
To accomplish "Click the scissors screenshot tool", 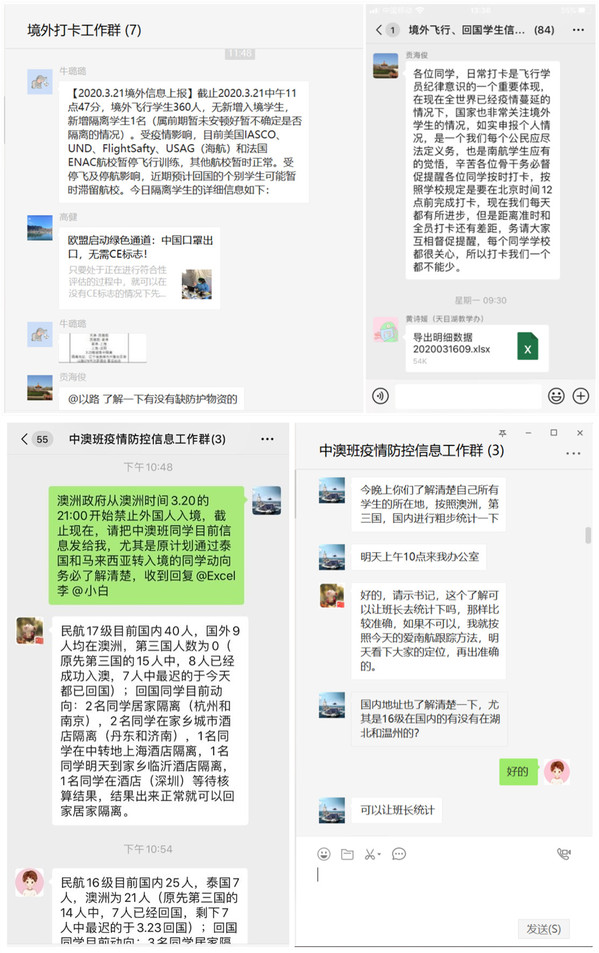I will (x=369, y=854).
